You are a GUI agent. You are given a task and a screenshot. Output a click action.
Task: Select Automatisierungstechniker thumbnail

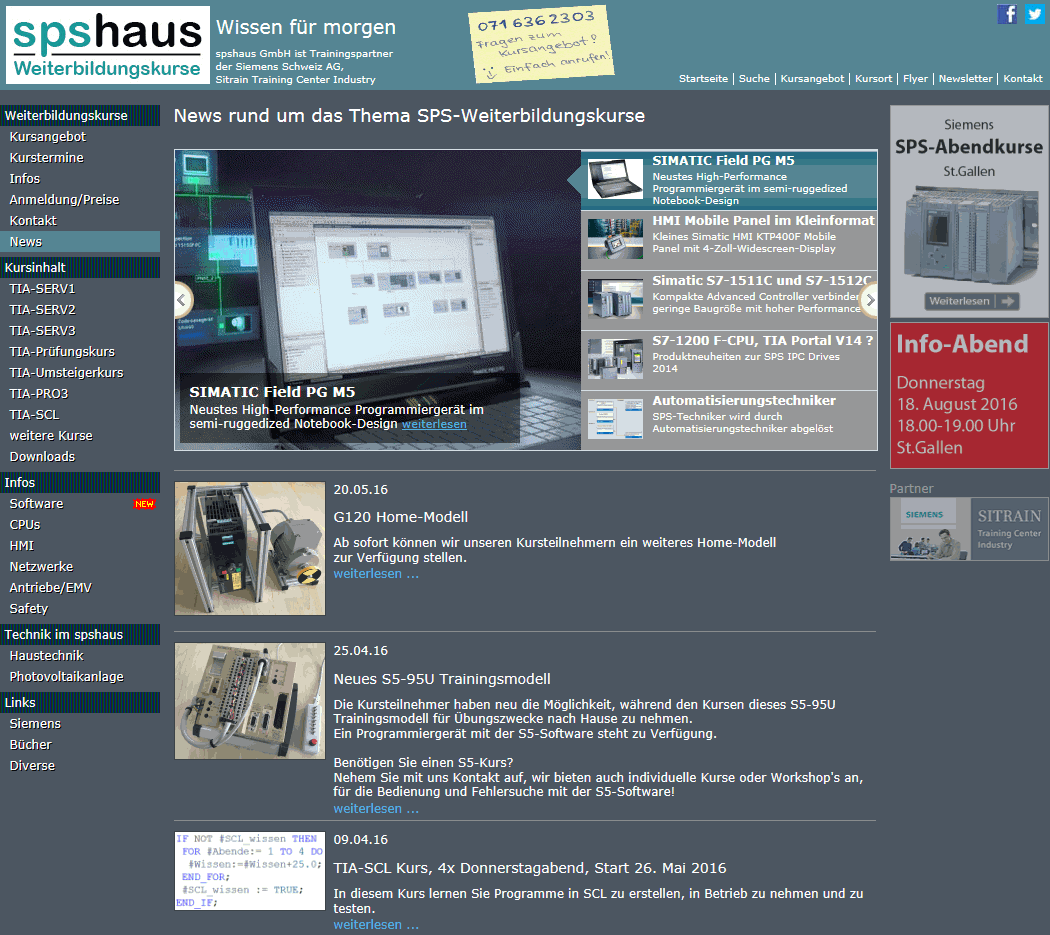tap(615, 419)
